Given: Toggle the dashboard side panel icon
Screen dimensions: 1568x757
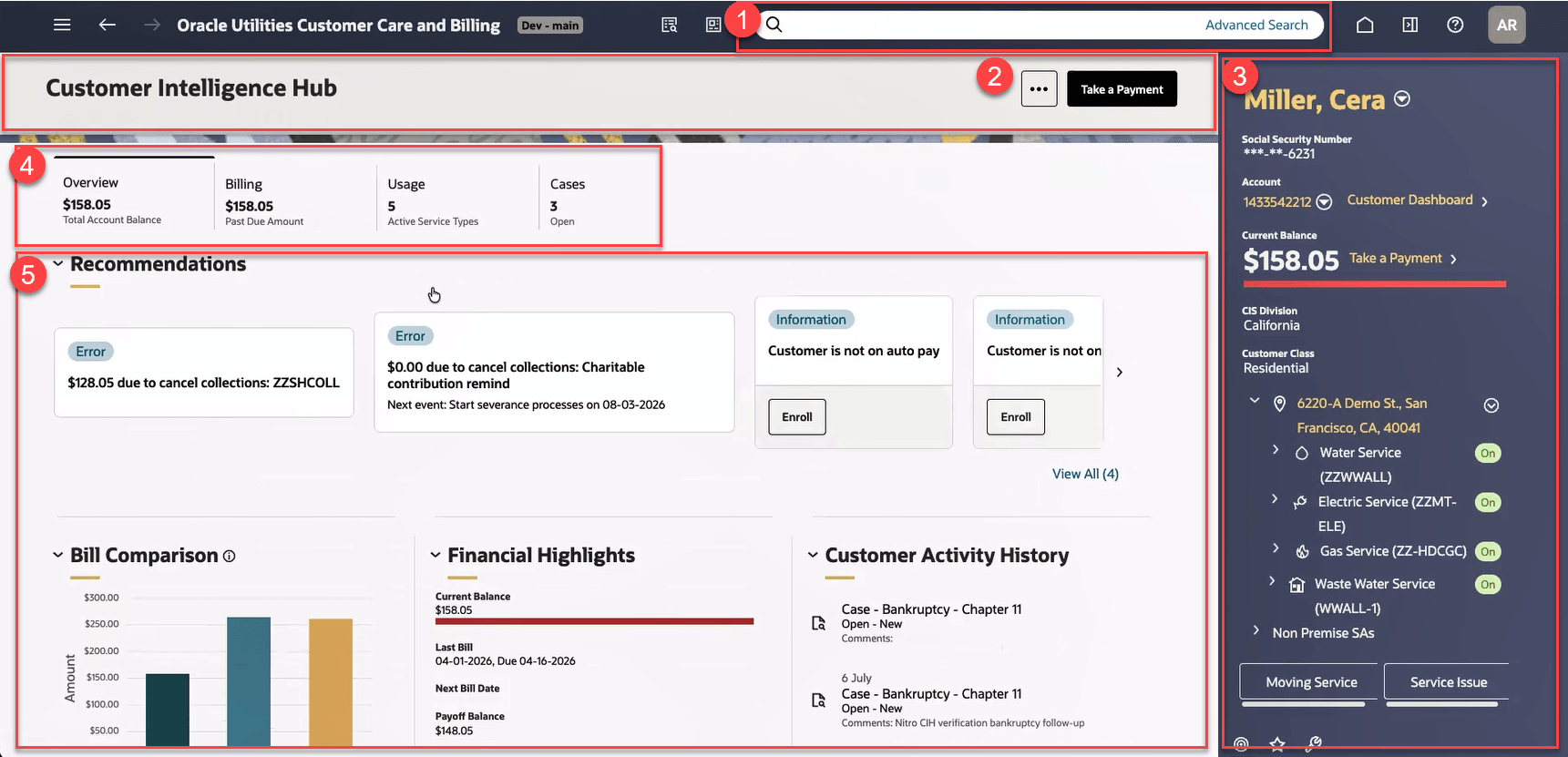Looking at the screenshot, I should 1410,25.
